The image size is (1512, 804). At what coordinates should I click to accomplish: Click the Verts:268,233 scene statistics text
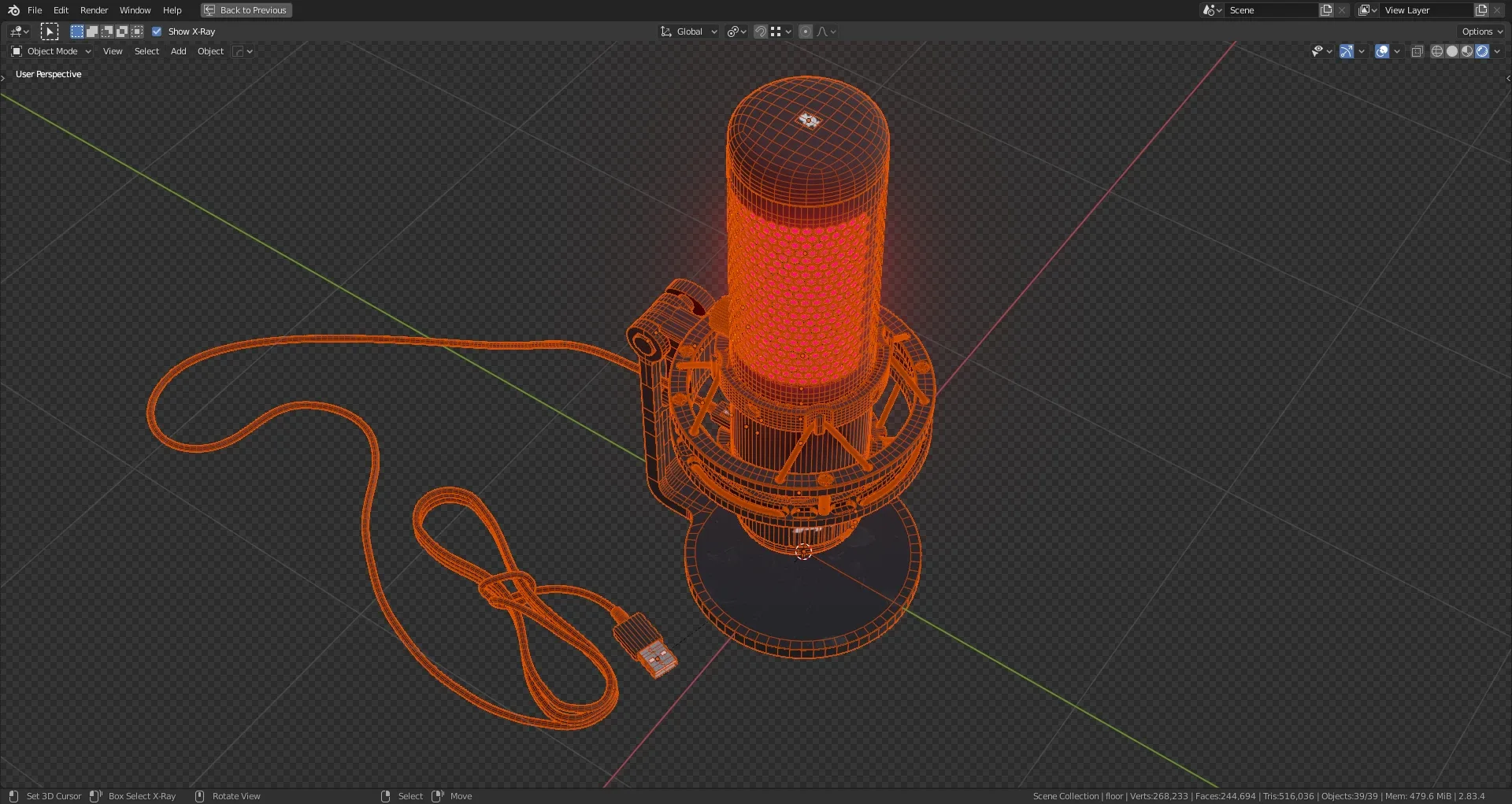1158,796
